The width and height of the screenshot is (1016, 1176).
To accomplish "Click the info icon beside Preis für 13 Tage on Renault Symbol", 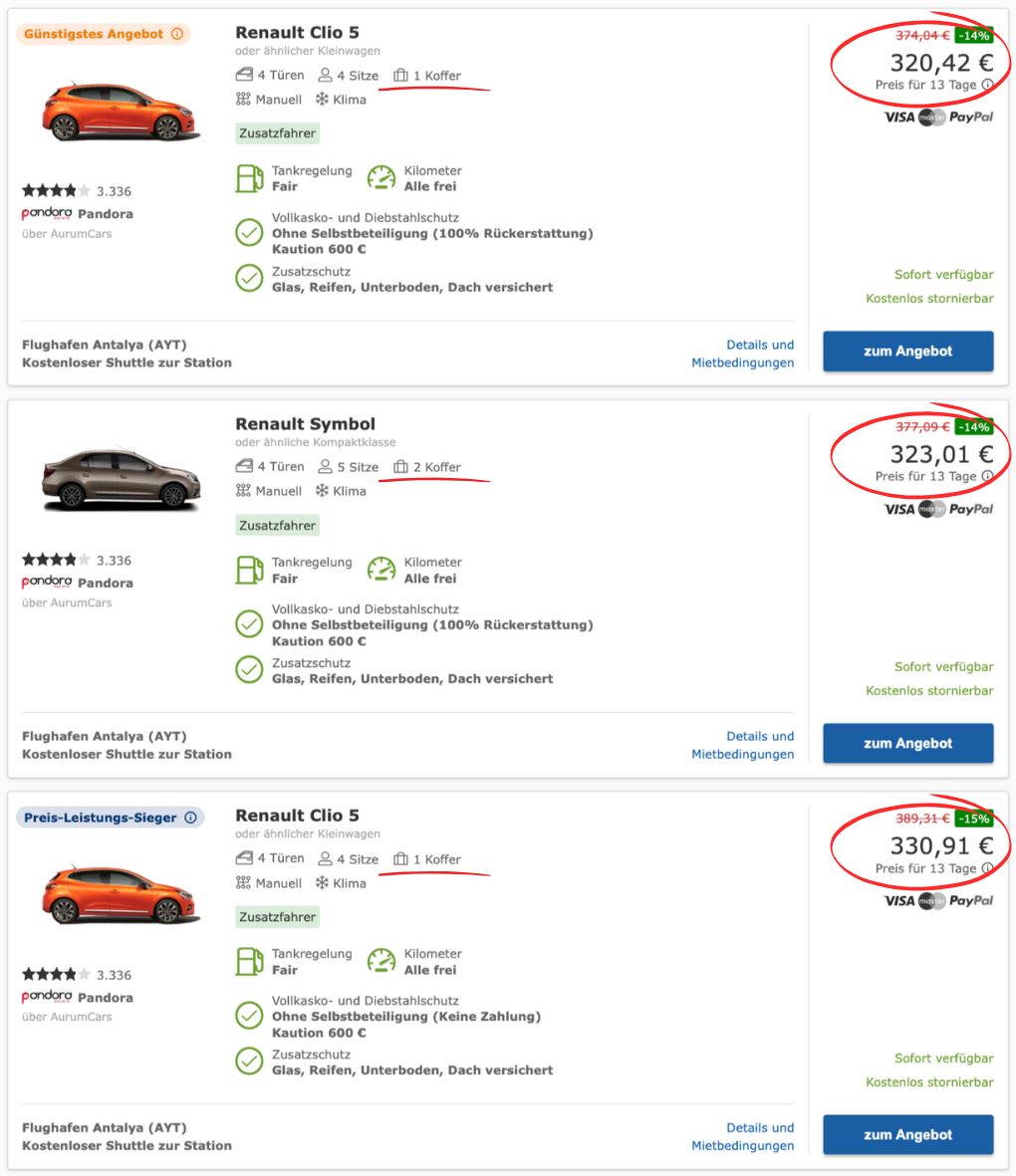I will click(987, 476).
